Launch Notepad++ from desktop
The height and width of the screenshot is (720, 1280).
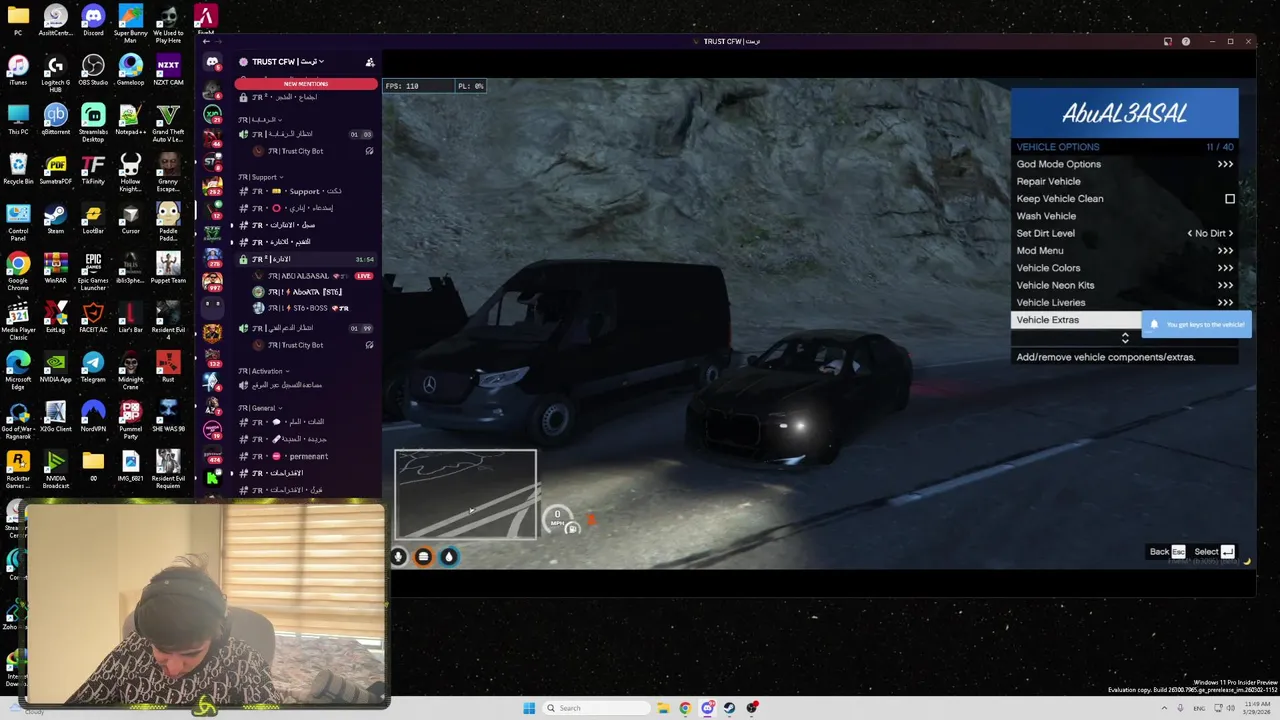pyautogui.click(x=130, y=119)
